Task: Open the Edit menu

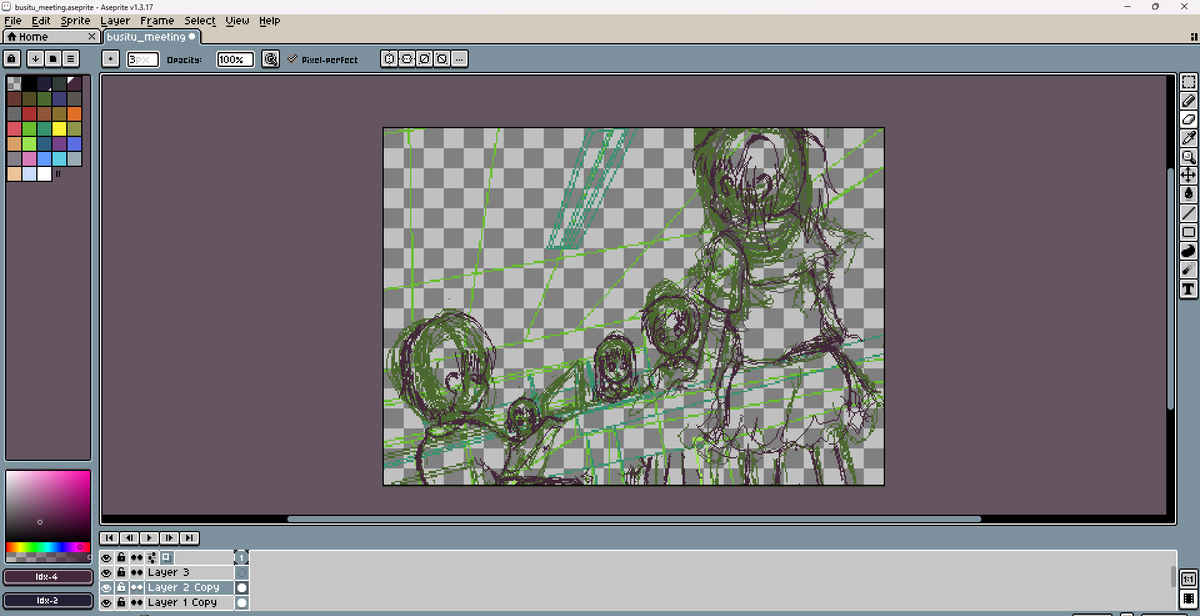Action: [41, 20]
